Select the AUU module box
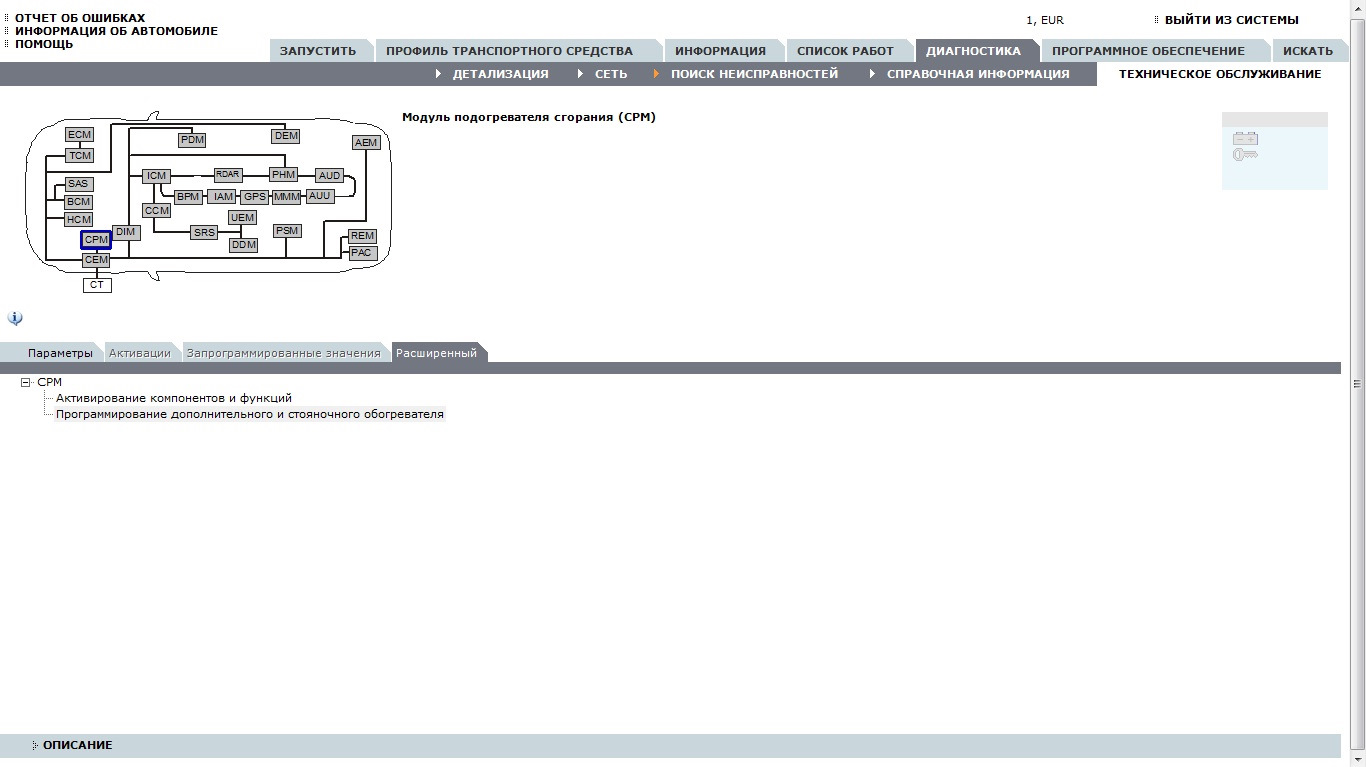 pos(320,196)
